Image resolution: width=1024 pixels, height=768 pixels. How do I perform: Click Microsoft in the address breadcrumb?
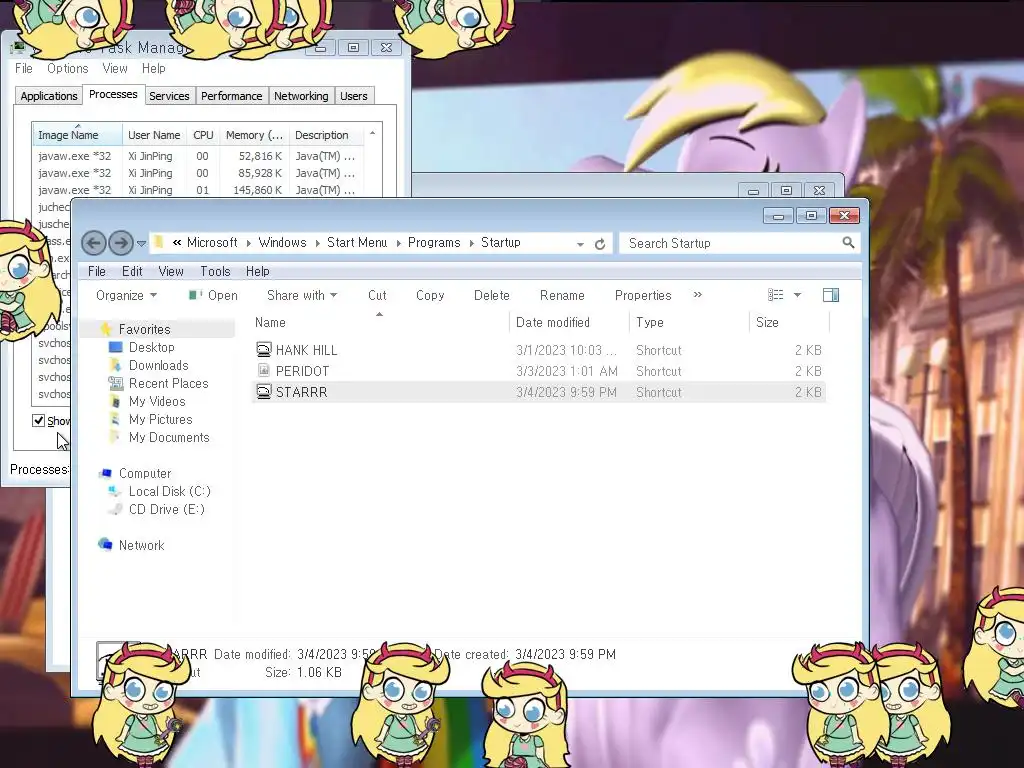point(212,242)
